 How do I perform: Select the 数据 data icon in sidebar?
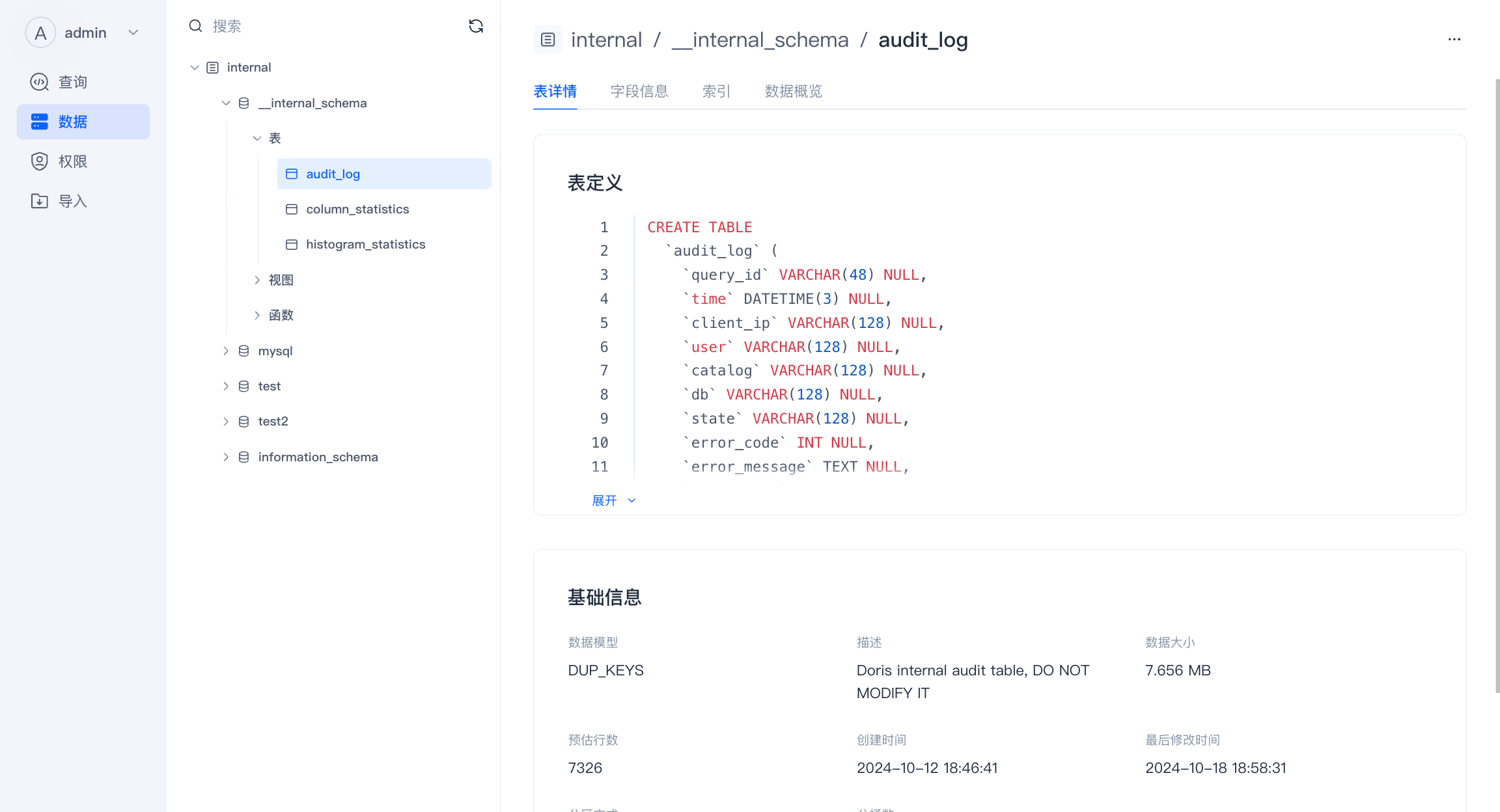(40, 122)
